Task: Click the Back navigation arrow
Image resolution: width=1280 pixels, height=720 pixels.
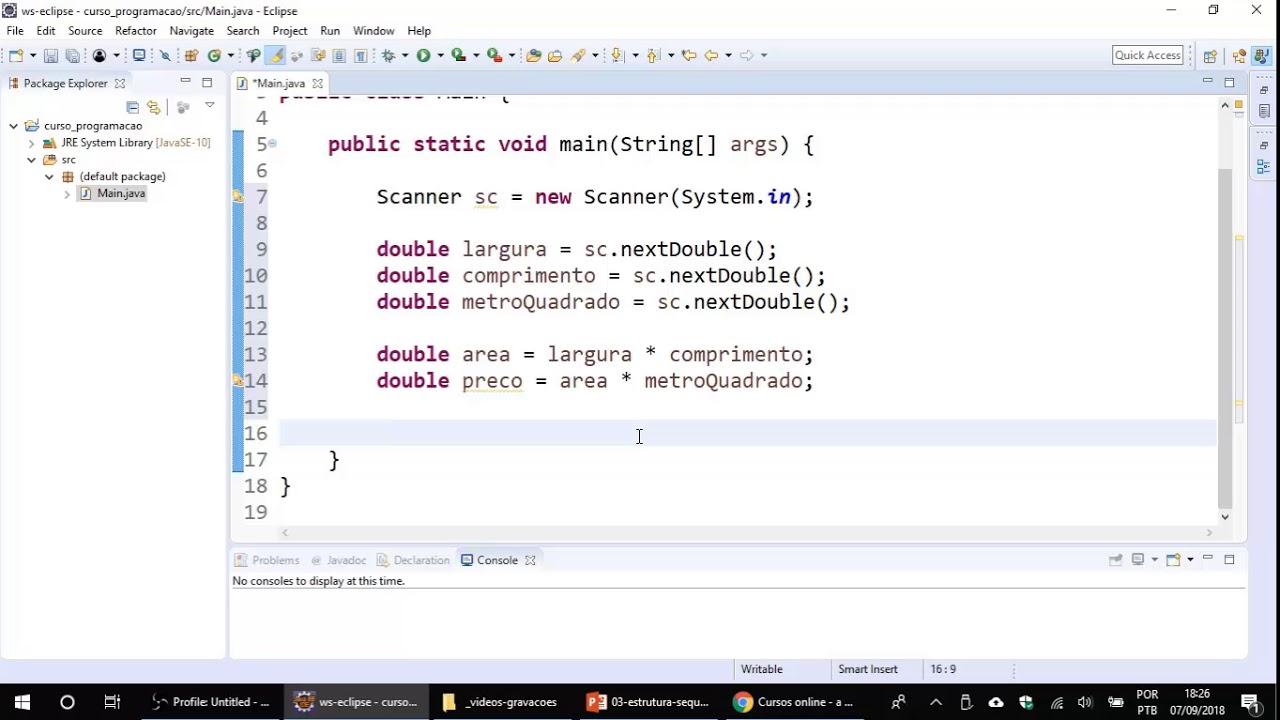Action: click(x=711, y=55)
